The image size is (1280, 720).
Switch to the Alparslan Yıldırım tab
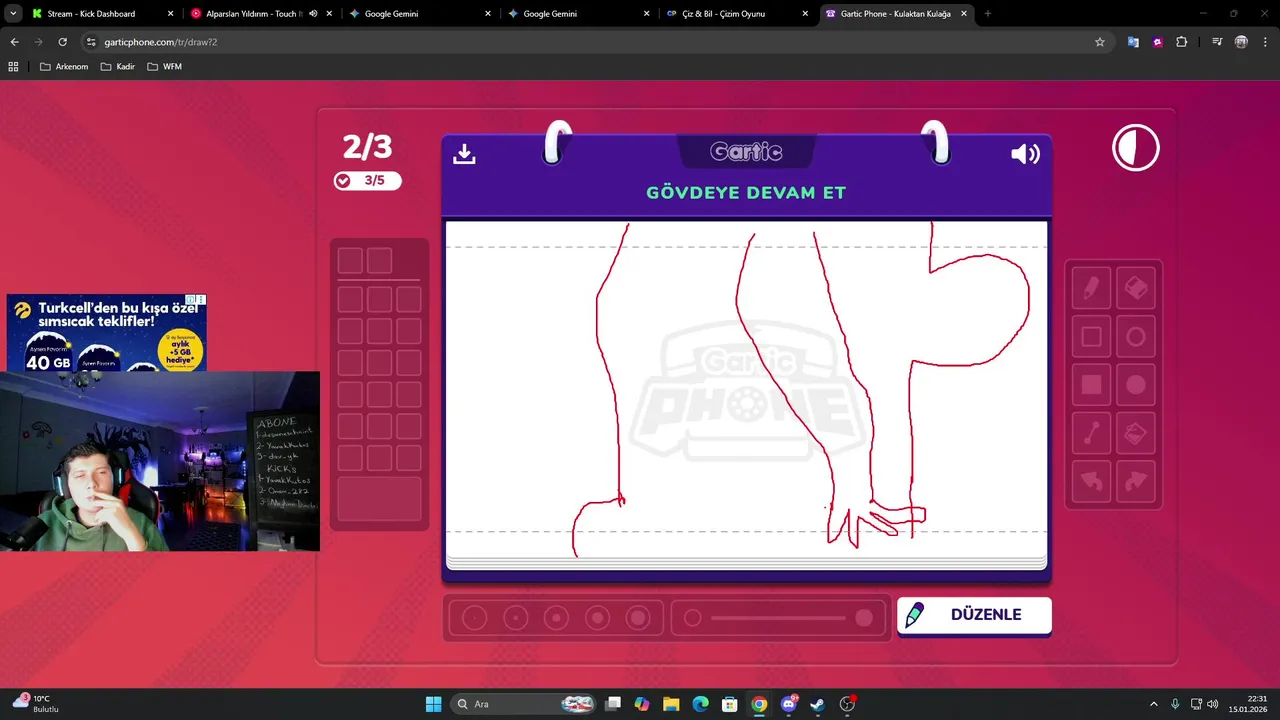click(255, 14)
